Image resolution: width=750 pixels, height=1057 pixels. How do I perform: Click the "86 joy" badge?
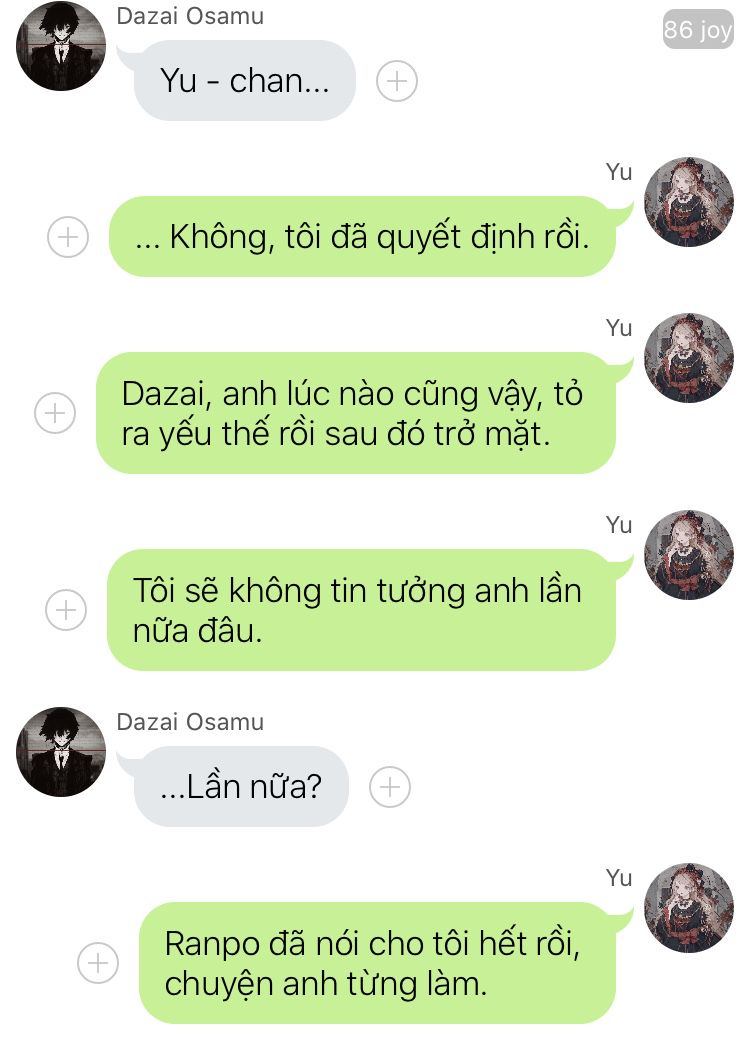click(x=698, y=29)
